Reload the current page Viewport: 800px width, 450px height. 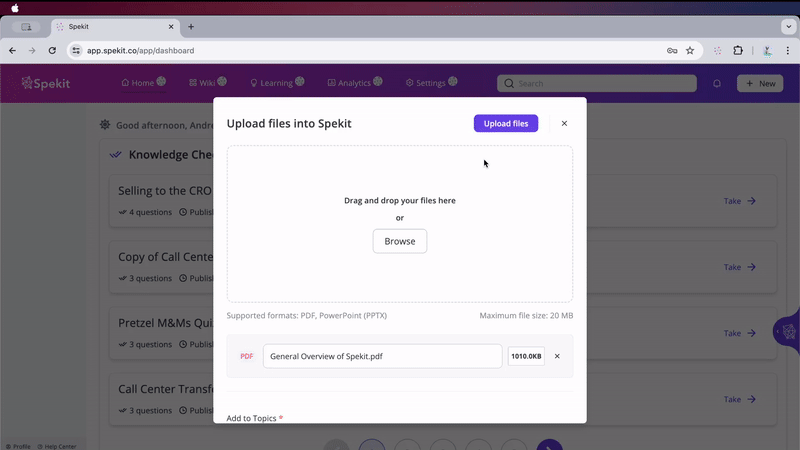(x=52, y=51)
